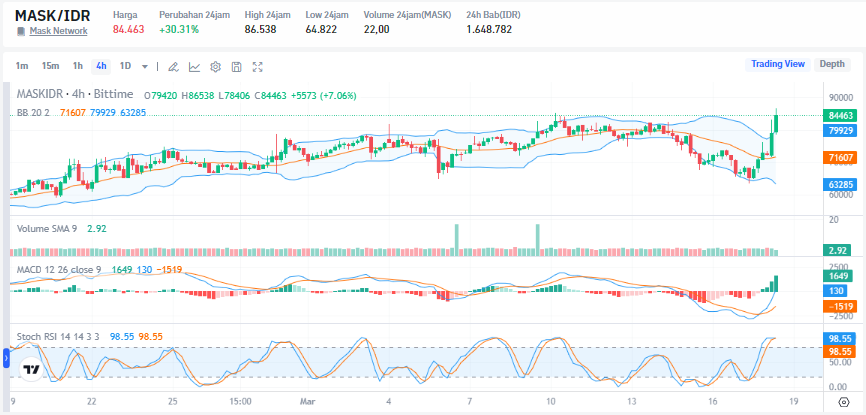Open the axis settings icon at the chart's bottom-right corner

[843, 402]
